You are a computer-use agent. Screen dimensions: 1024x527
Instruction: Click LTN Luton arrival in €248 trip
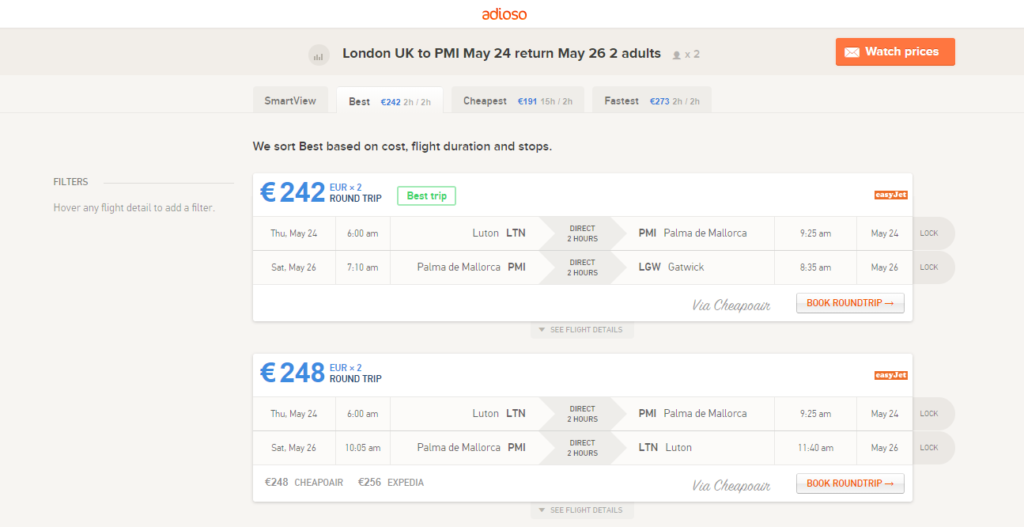pyautogui.click(x=665, y=447)
